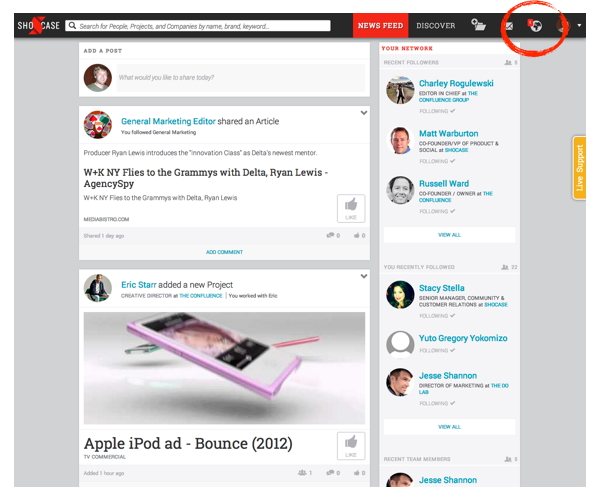Open General Marketing Editor profile link
600x500 pixels.
coord(168,121)
